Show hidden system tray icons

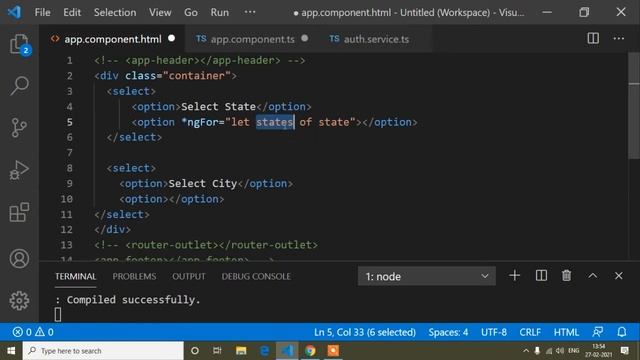(526, 351)
